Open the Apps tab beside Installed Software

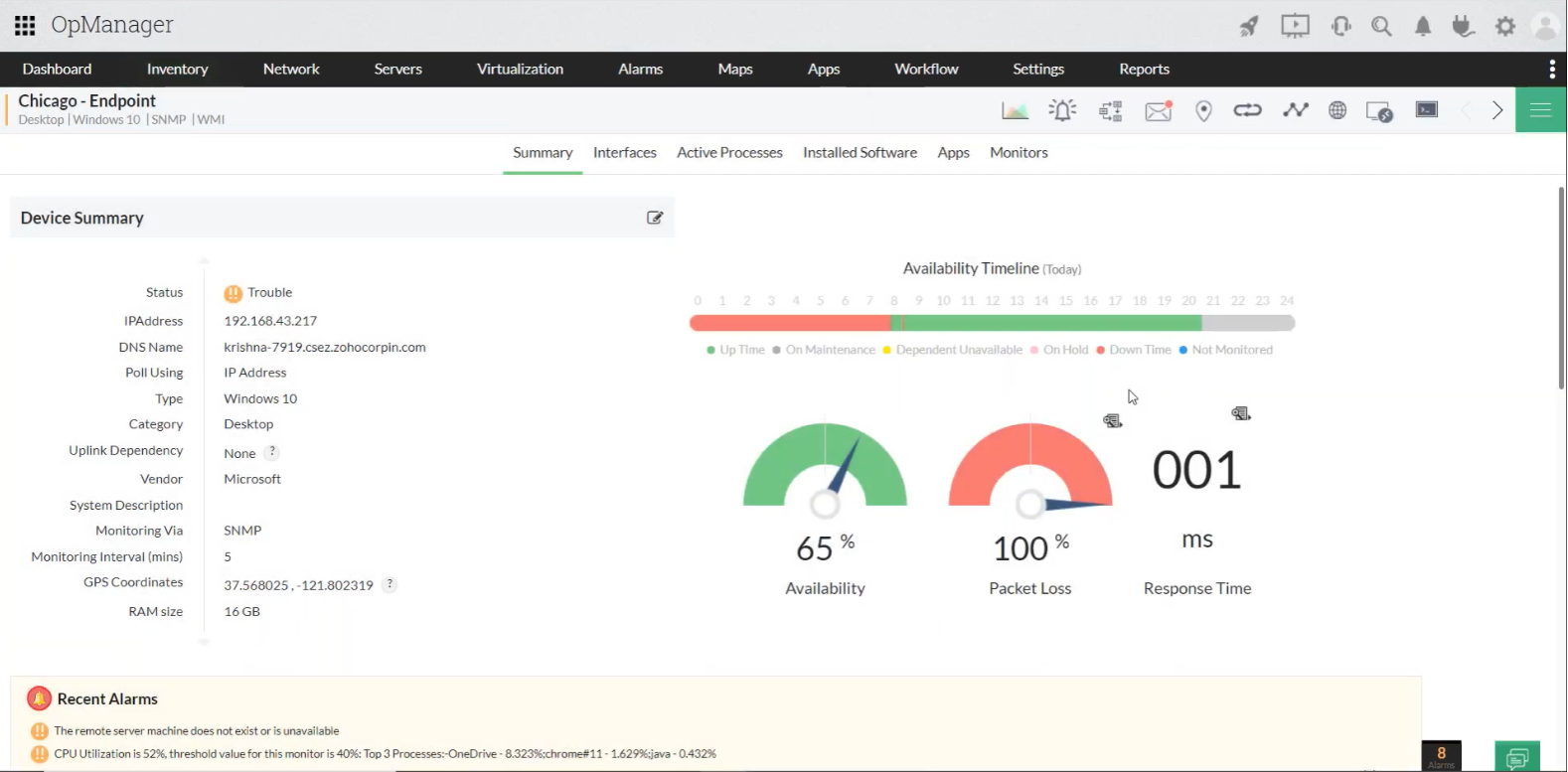click(954, 152)
